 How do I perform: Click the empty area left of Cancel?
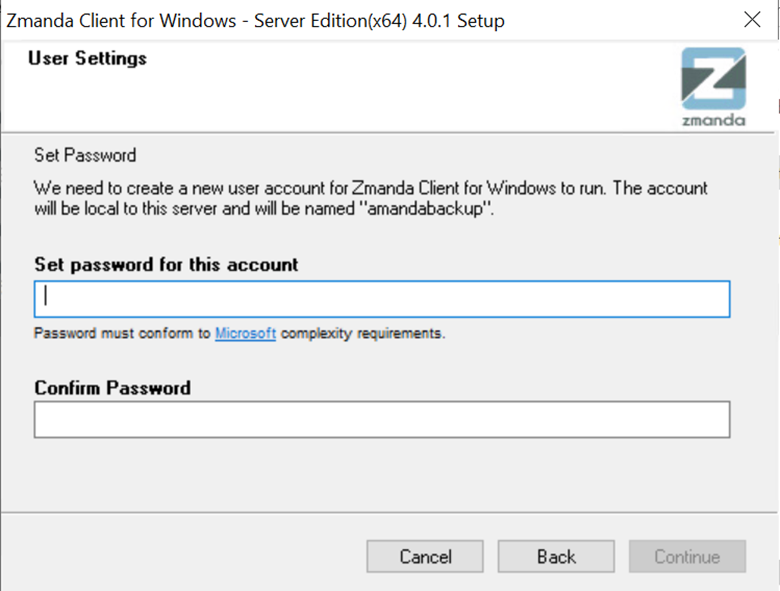(x=184, y=556)
